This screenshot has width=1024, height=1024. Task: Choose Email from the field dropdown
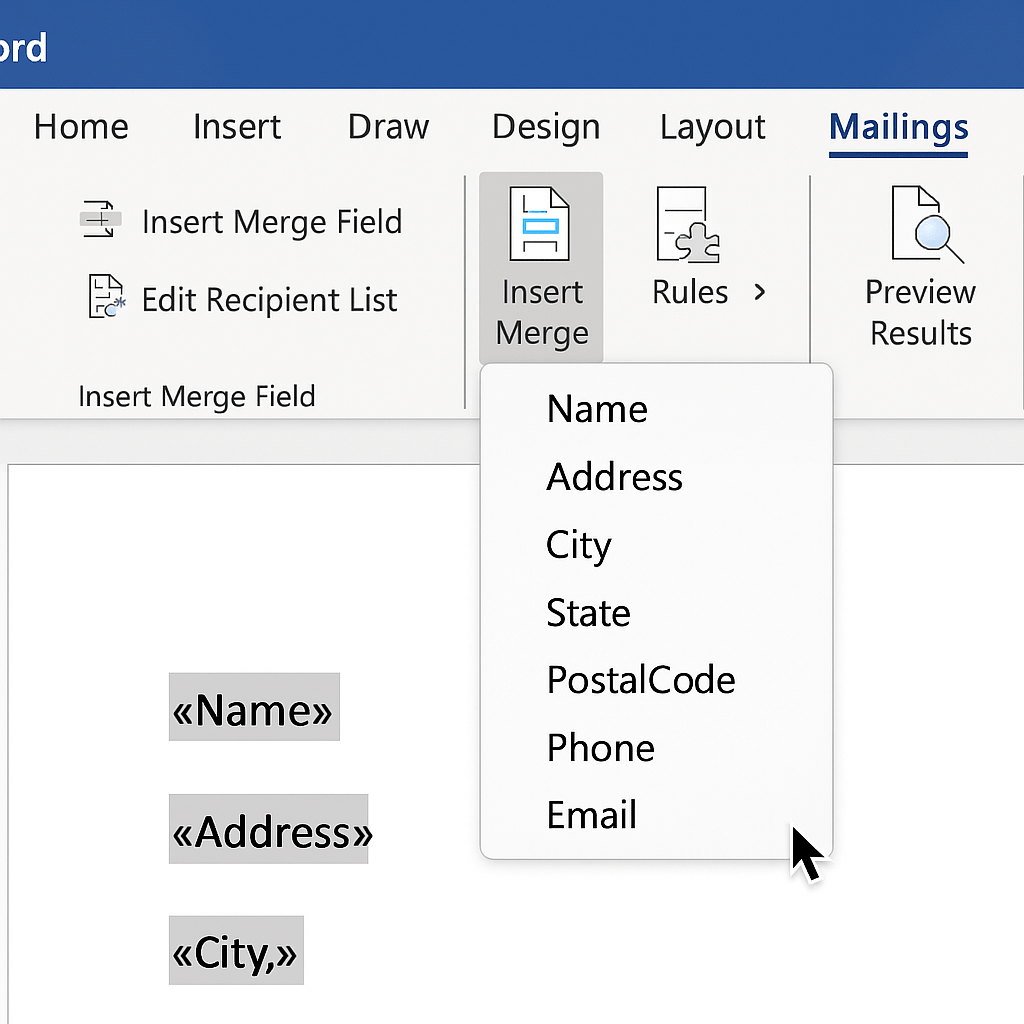point(591,814)
